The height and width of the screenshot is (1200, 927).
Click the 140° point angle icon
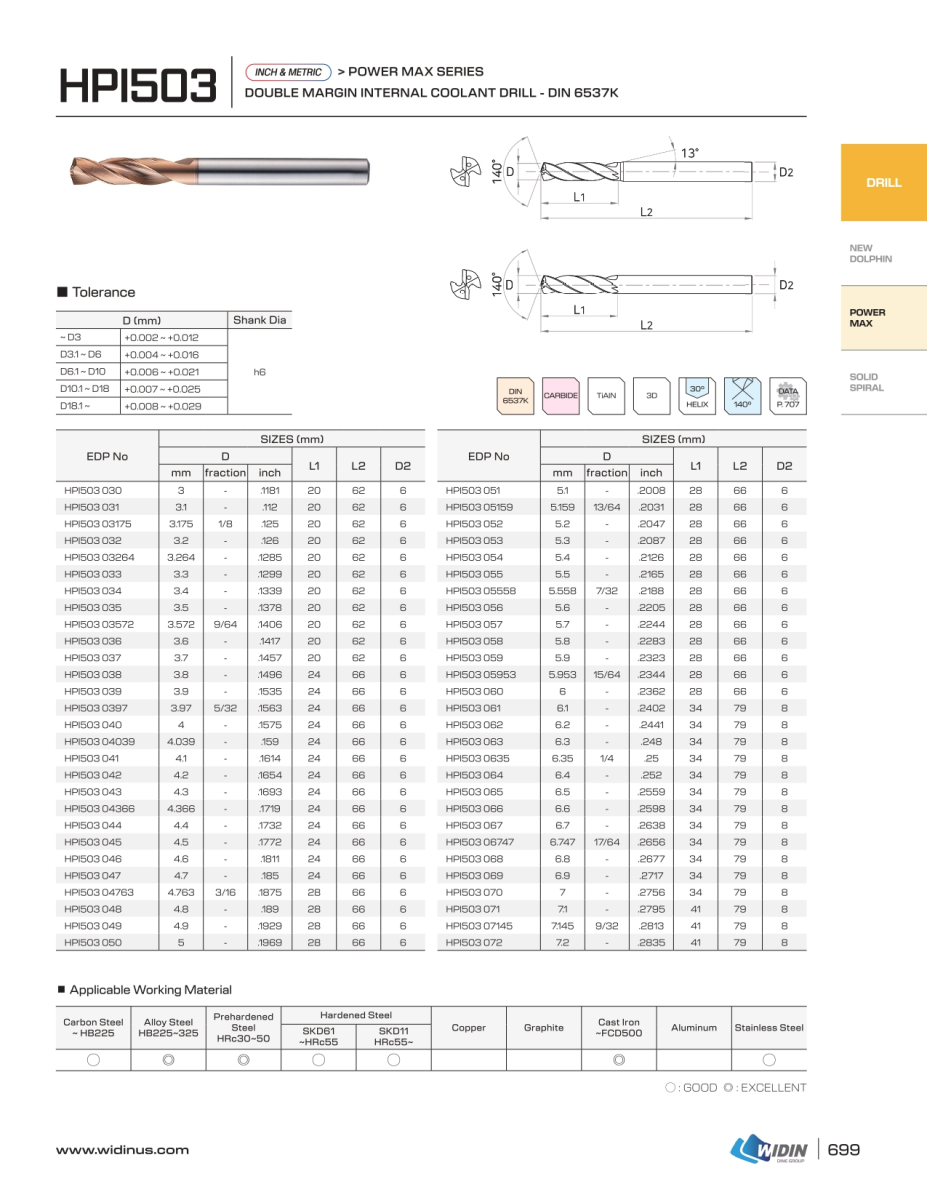tap(742, 395)
